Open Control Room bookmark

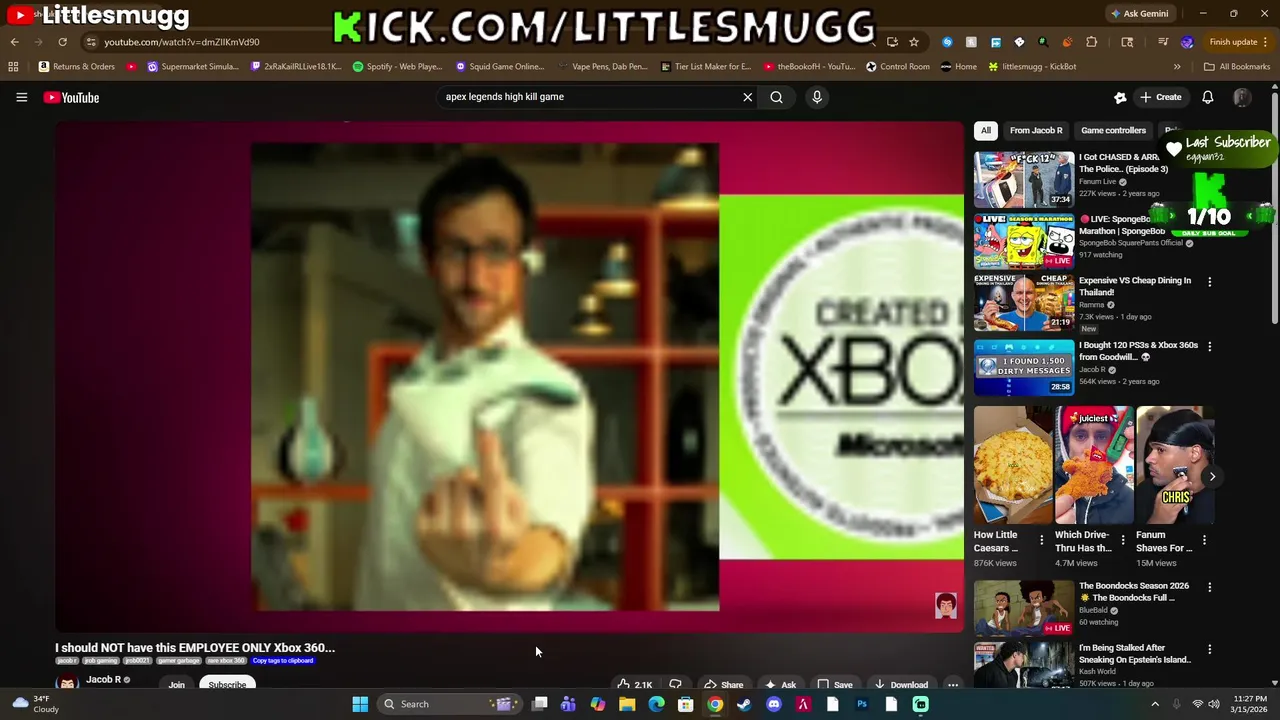coord(898,66)
